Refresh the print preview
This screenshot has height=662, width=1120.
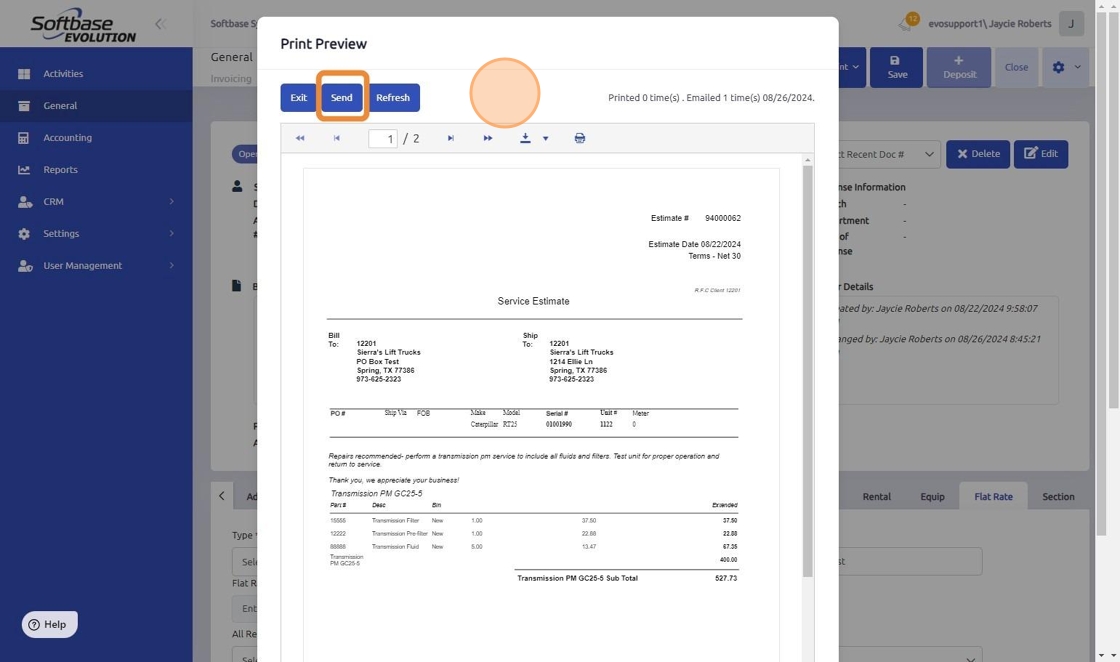click(393, 97)
